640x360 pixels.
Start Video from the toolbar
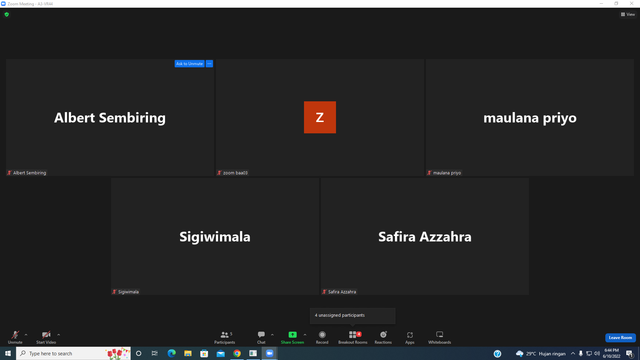(46, 337)
